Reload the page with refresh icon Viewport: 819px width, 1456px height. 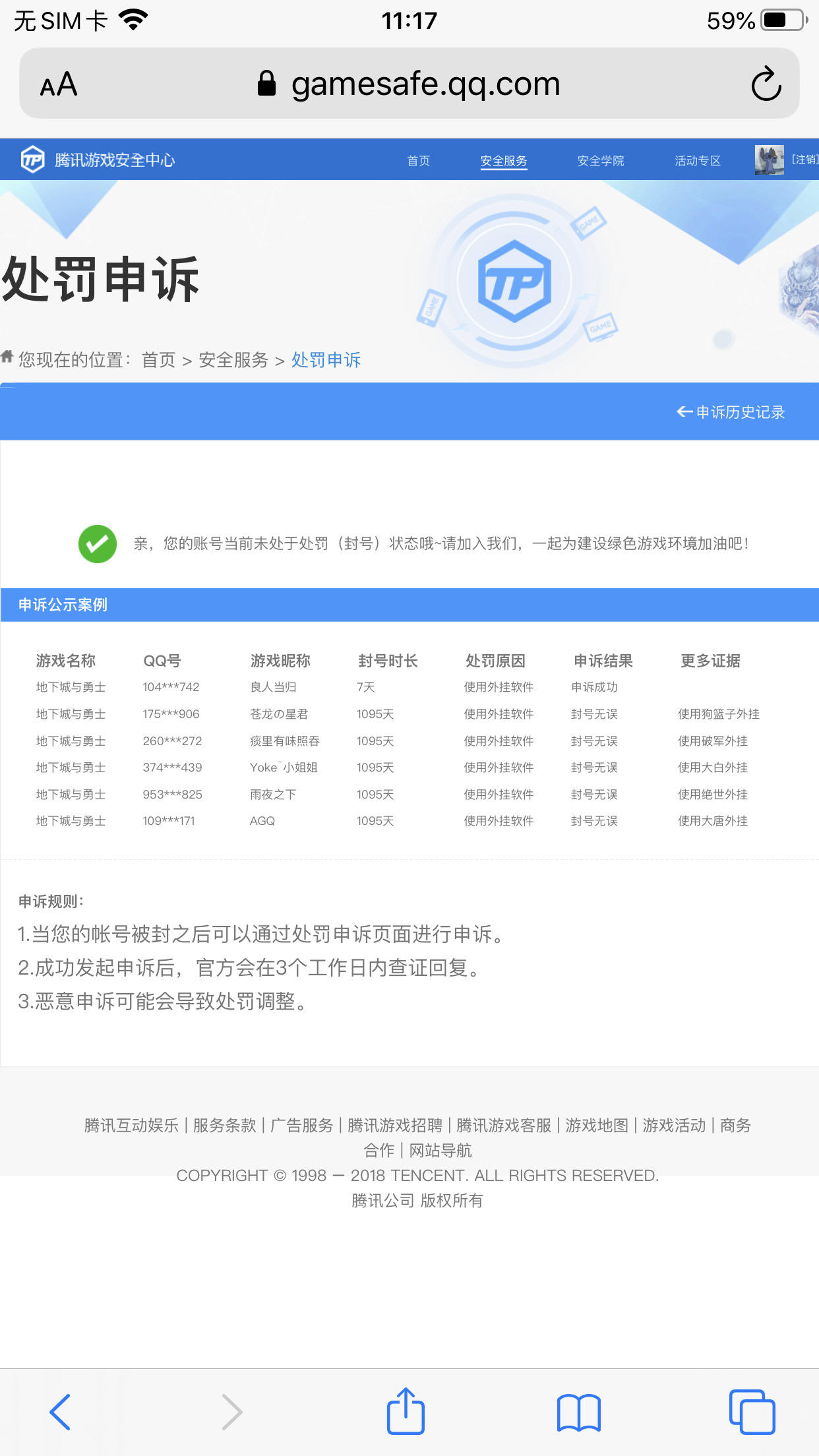pos(766,84)
